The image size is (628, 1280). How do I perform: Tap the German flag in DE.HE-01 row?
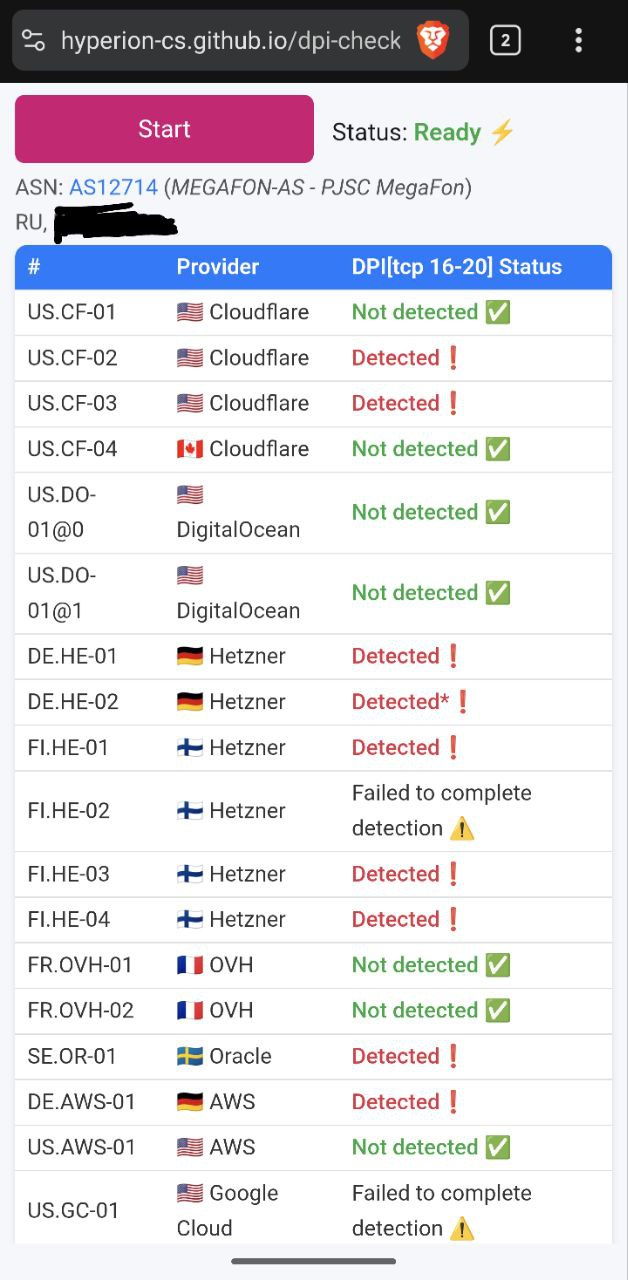point(190,656)
